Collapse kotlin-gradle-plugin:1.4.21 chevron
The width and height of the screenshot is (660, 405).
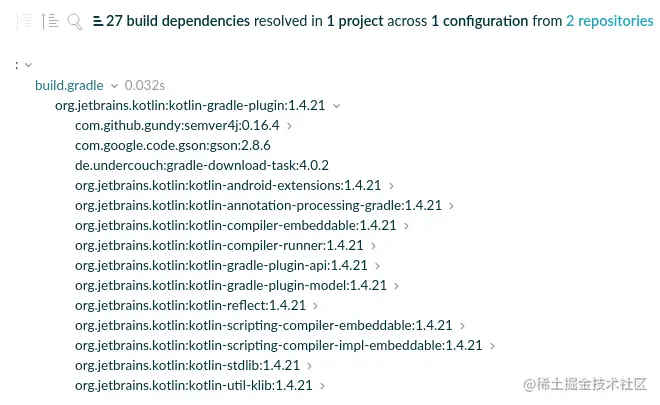point(336,105)
